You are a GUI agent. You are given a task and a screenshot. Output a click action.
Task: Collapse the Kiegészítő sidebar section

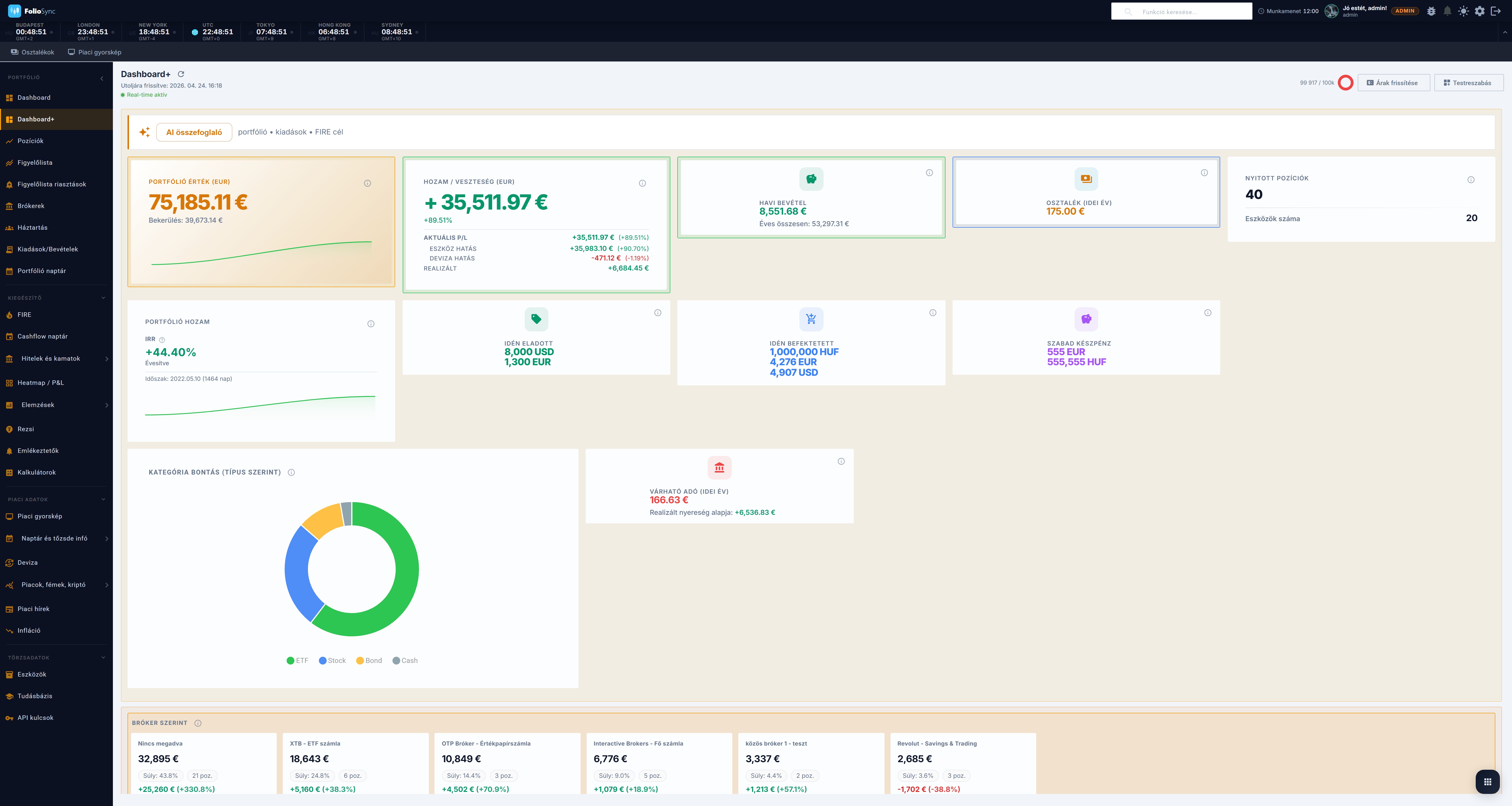pyautogui.click(x=103, y=298)
